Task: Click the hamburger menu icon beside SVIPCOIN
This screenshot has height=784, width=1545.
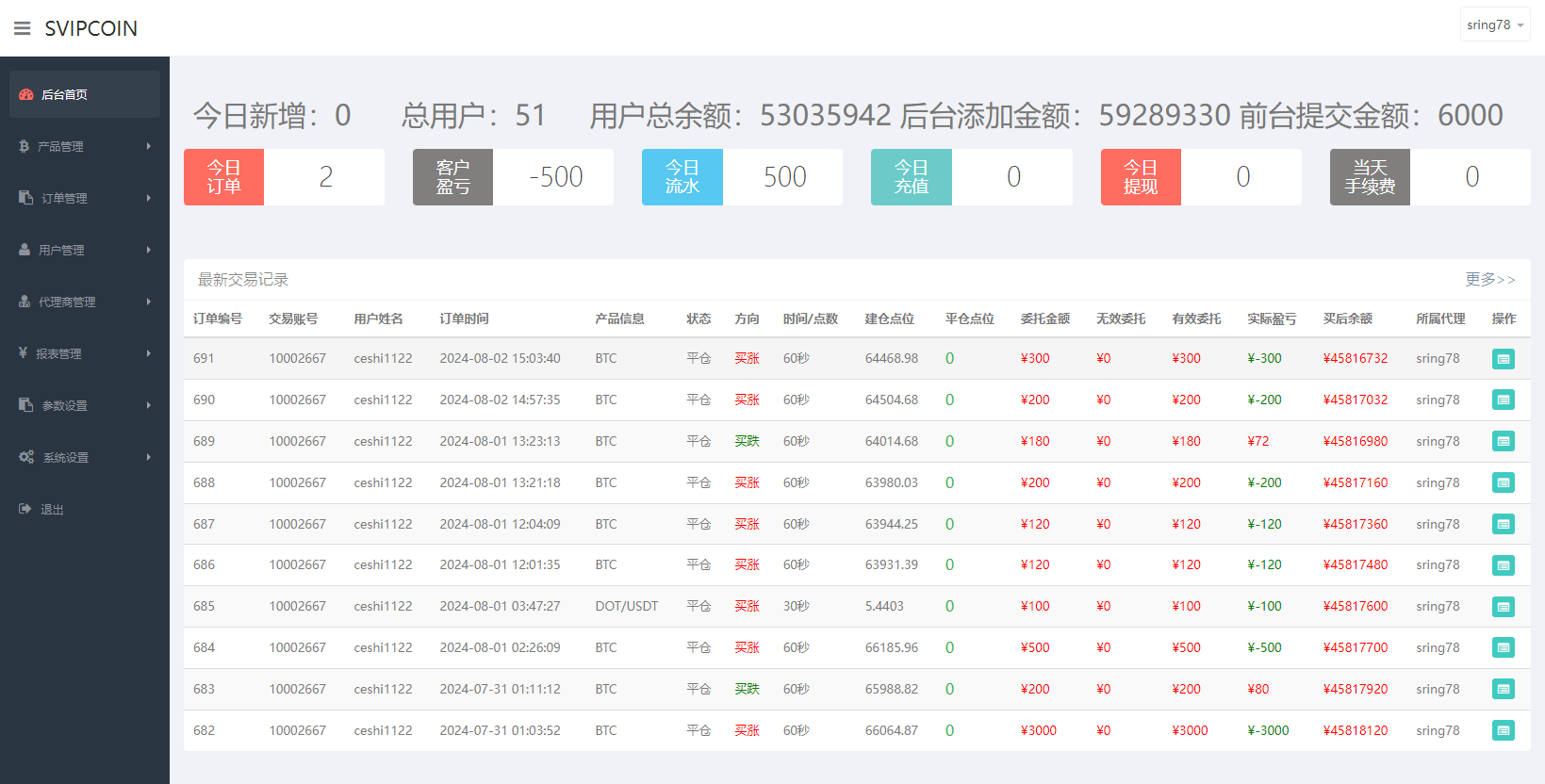Action: (x=23, y=28)
